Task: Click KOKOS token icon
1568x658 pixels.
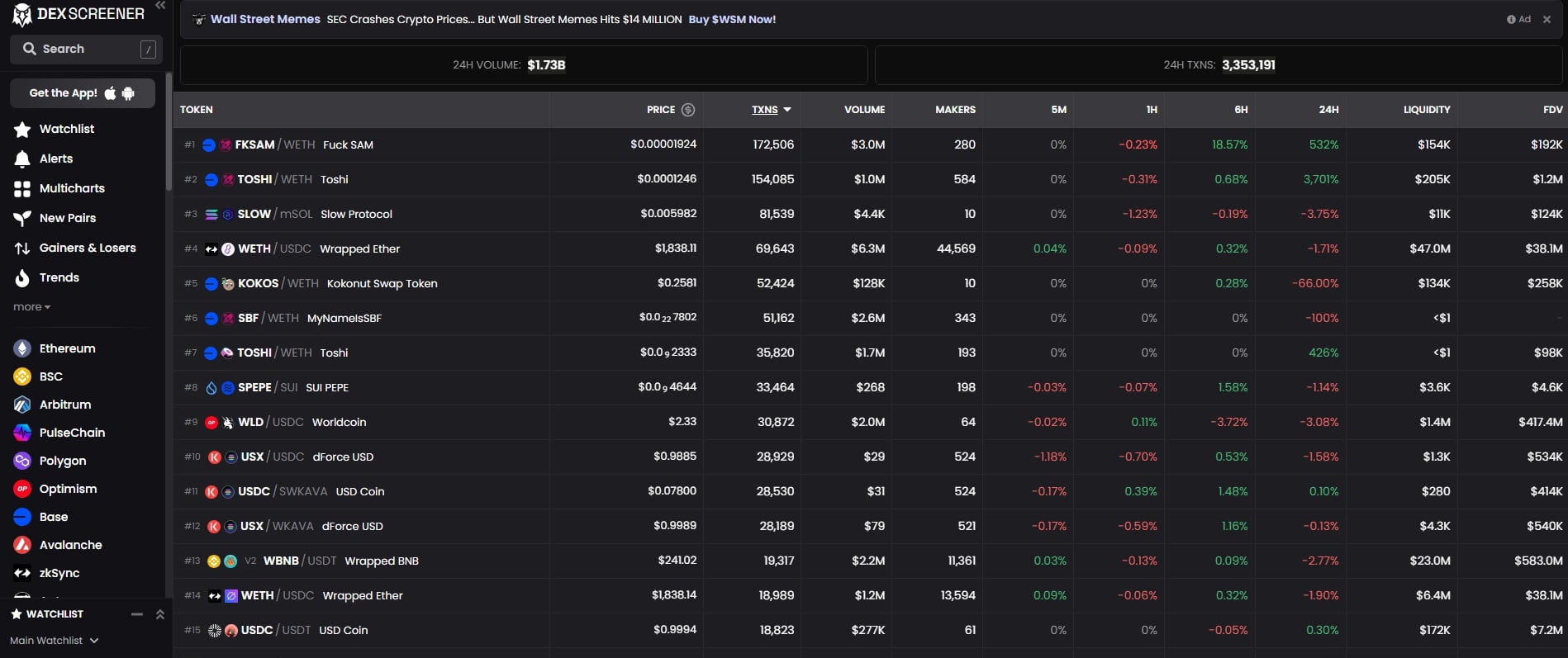Action: [x=228, y=283]
